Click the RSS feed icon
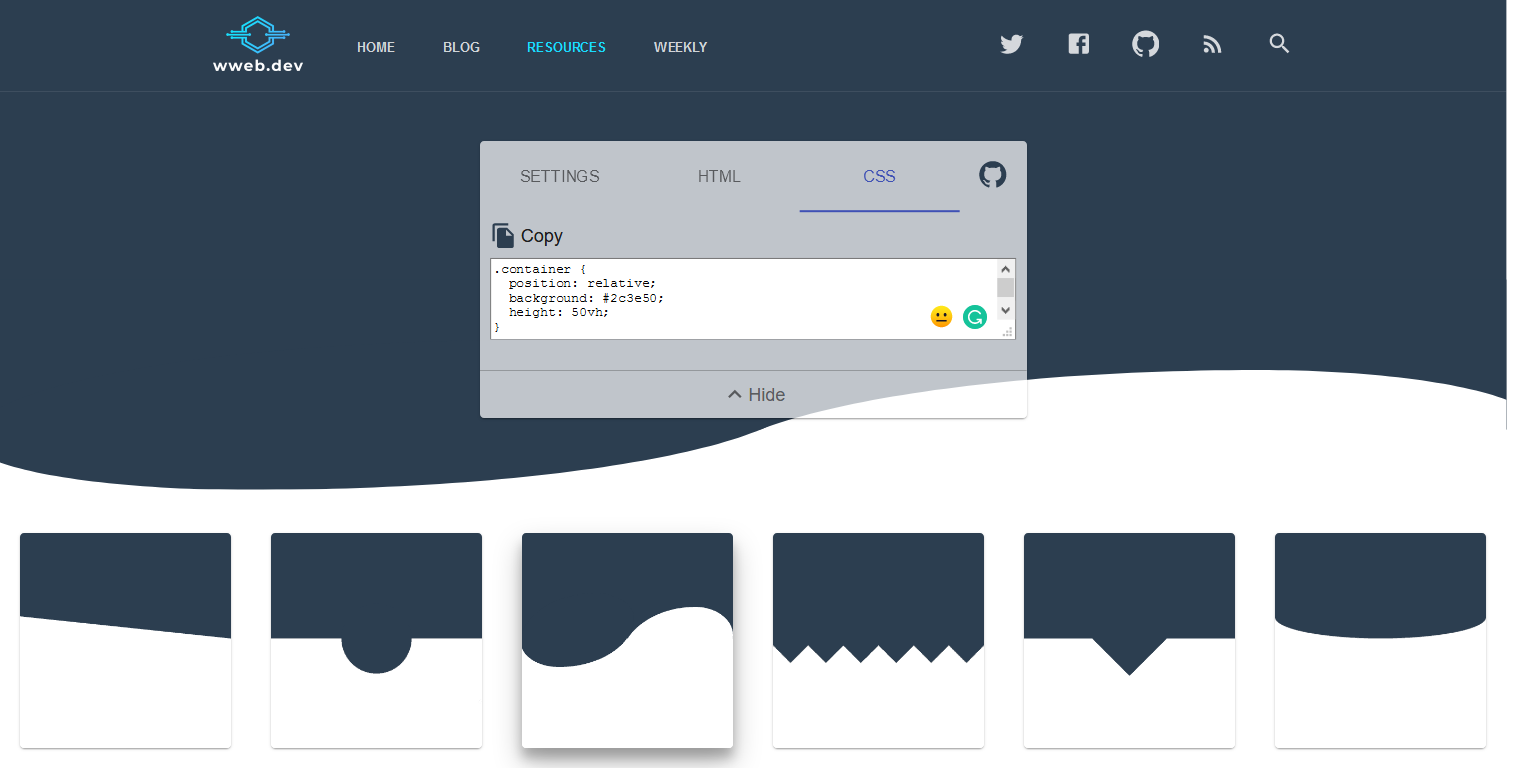Screen dimensions: 1537x768 point(1212,44)
